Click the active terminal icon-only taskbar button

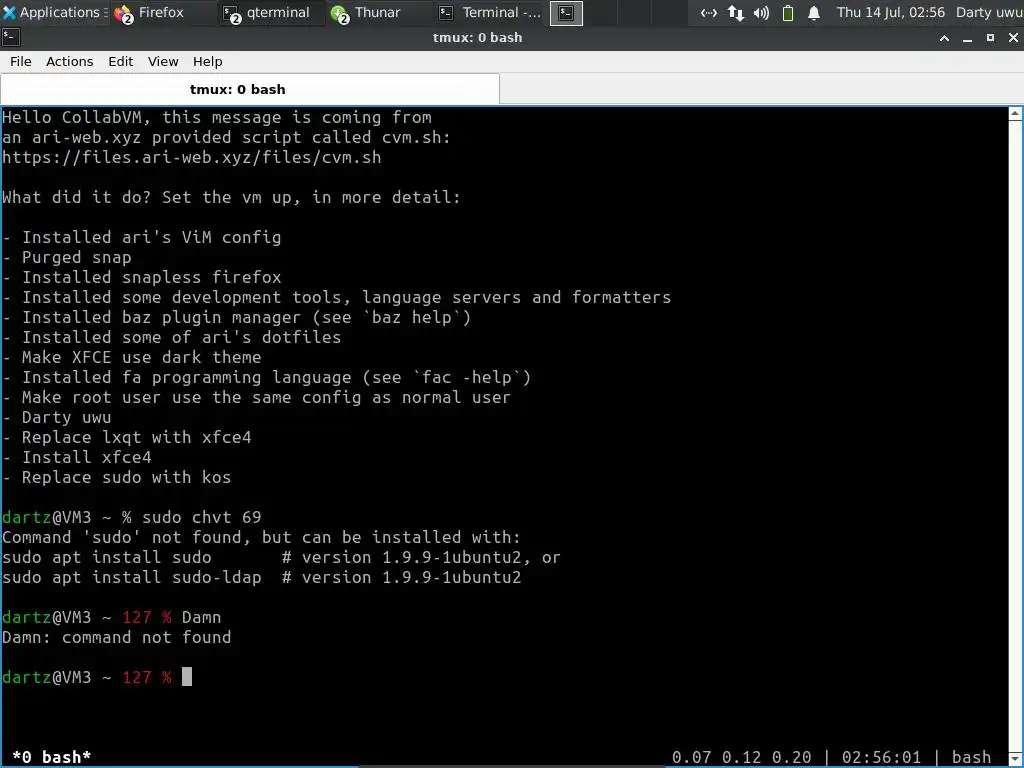click(x=566, y=13)
